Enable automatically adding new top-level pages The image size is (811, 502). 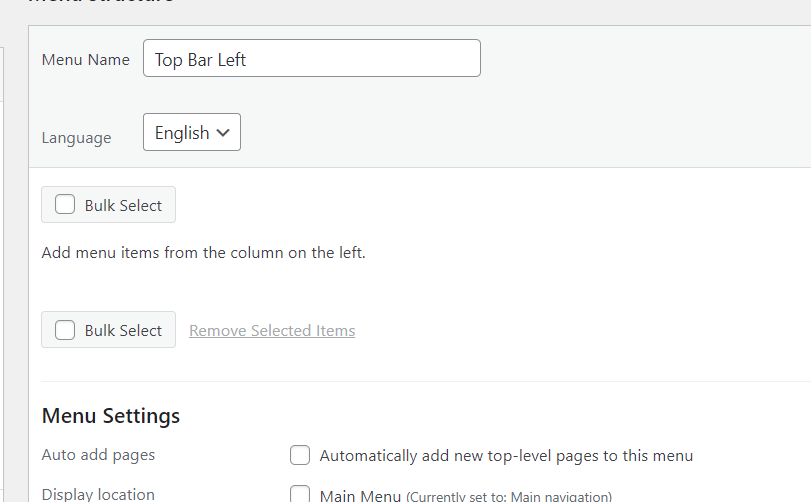pos(300,456)
